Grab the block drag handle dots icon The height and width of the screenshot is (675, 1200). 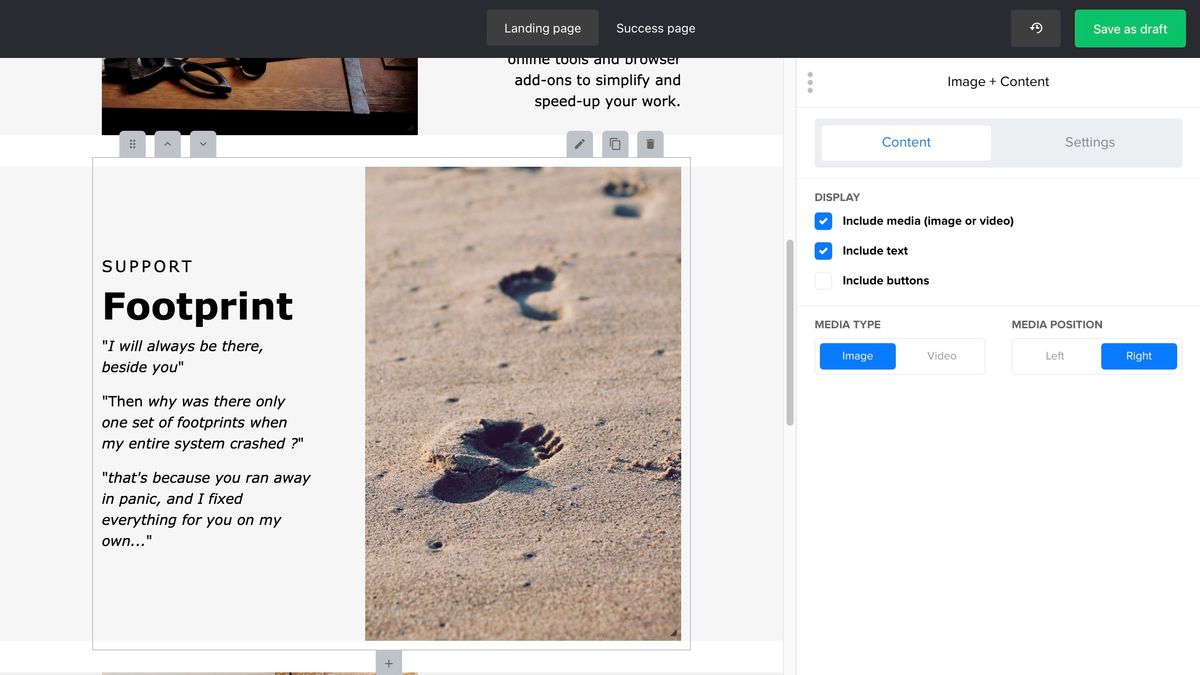[132, 144]
